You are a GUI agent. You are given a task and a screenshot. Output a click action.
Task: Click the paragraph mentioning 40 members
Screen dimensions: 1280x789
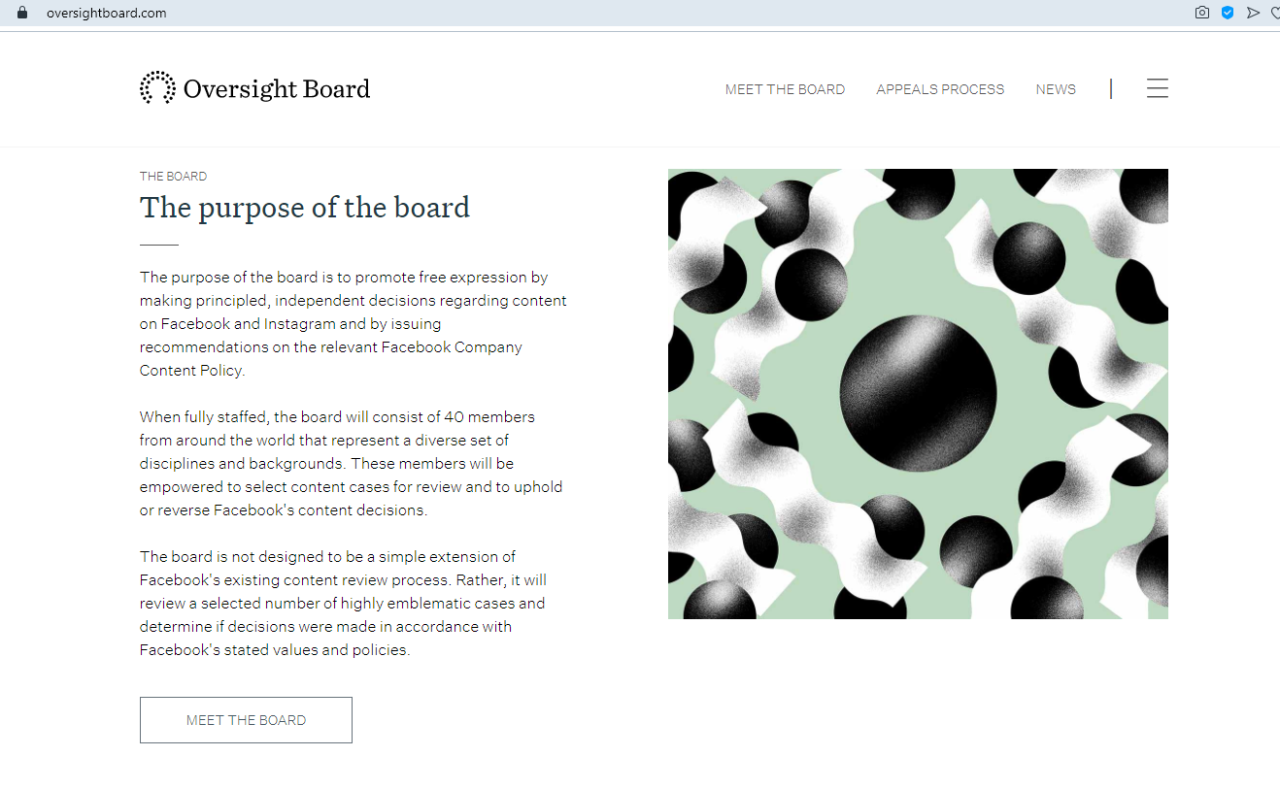pos(351,463)
